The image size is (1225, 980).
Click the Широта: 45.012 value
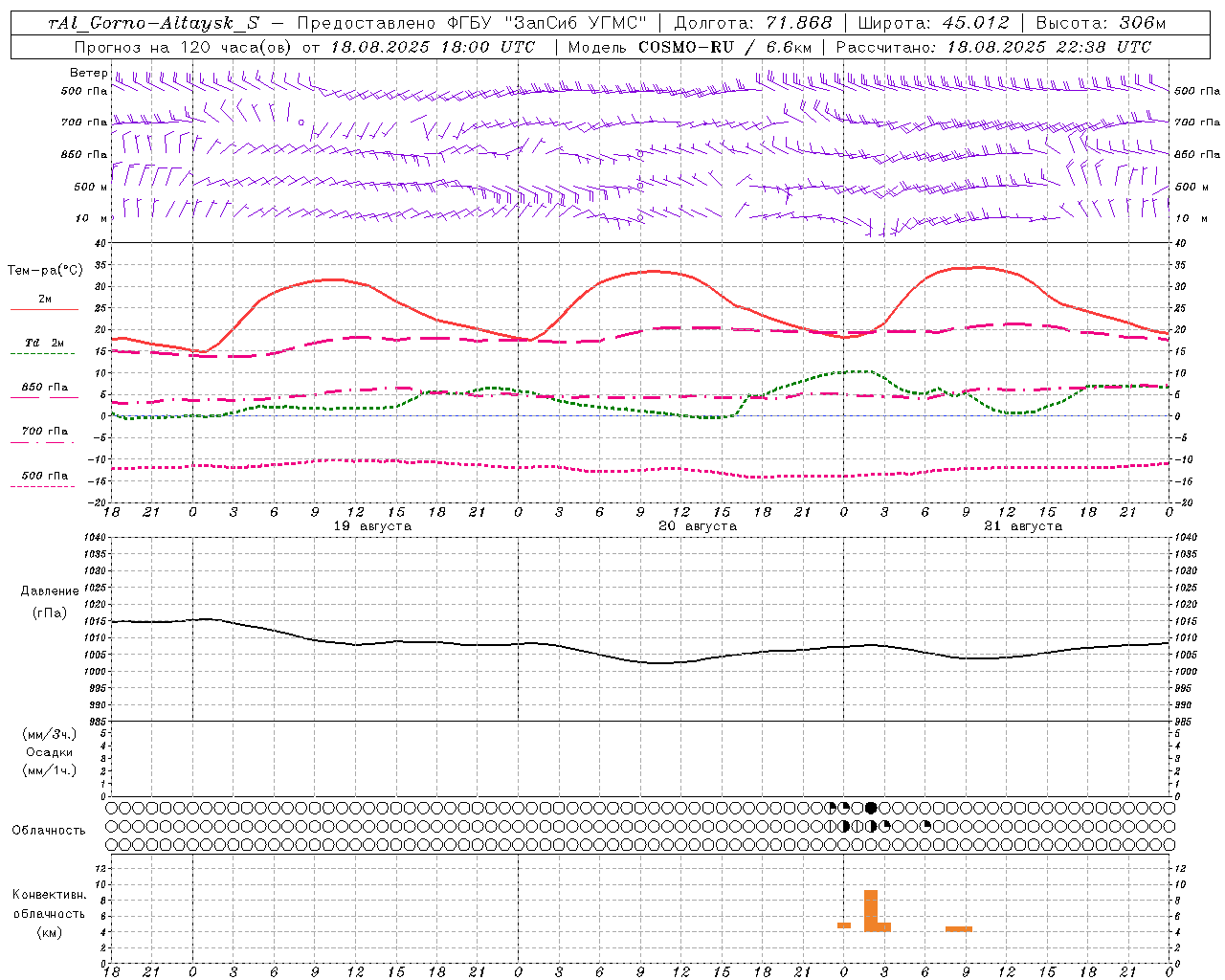pyautogui.click(x=934, y=23)
